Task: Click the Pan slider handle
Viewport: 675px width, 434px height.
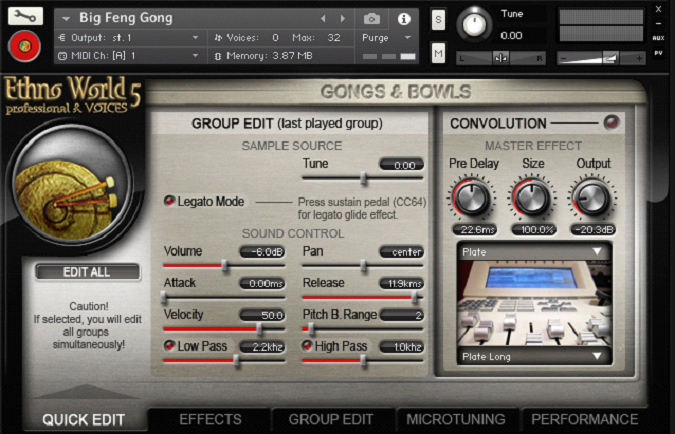Action: 364,266
